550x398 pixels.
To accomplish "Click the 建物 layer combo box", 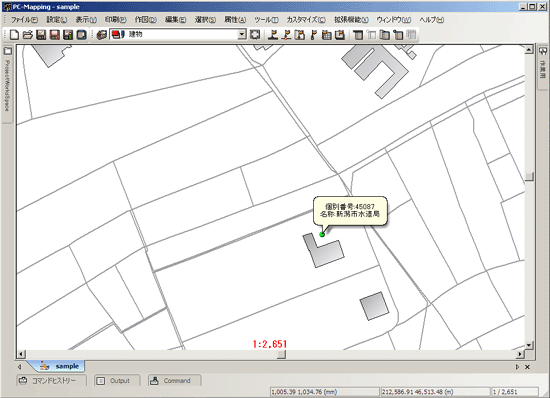I will (x=178, y=34).
